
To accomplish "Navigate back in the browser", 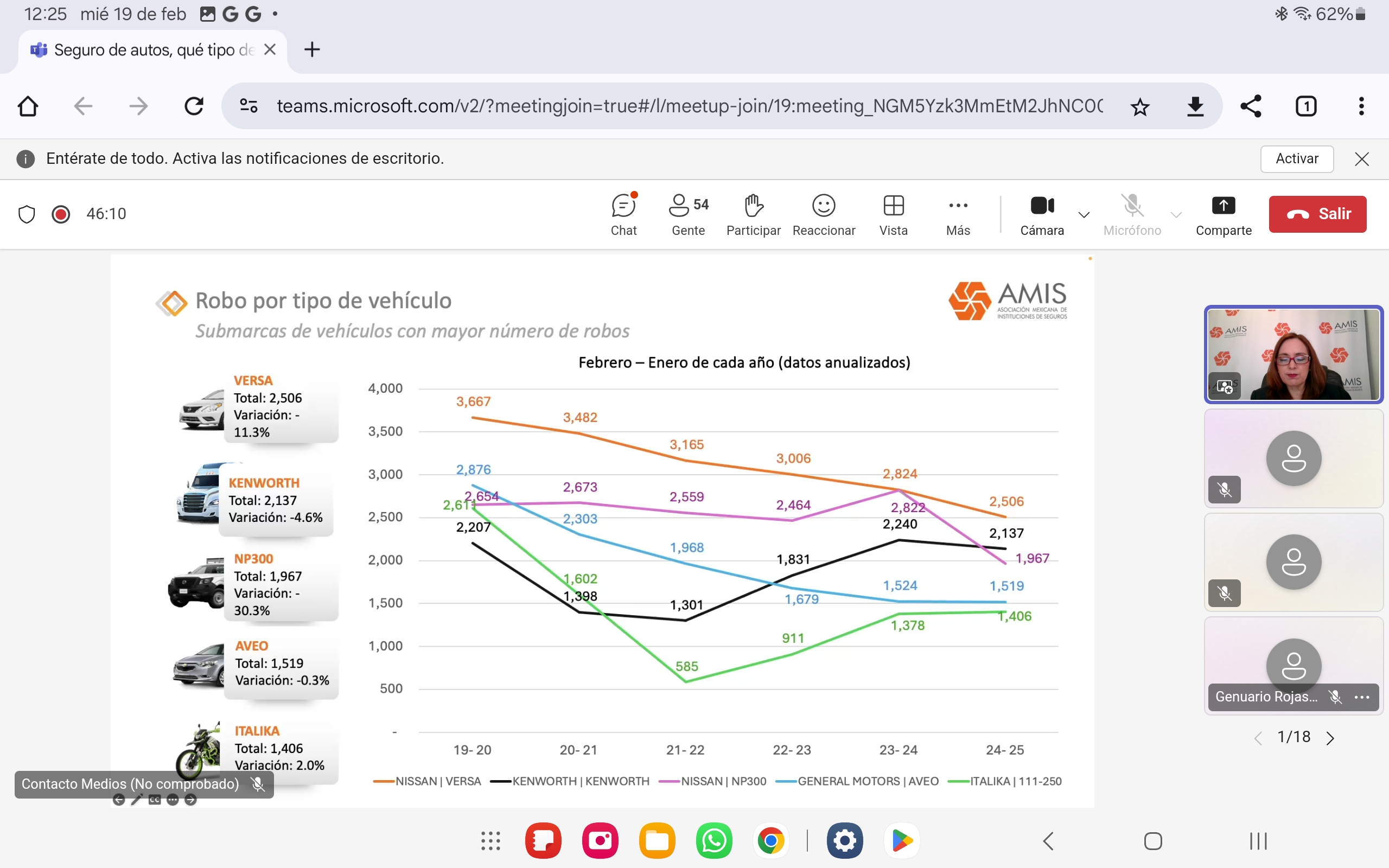I will [x=83, y=106].
